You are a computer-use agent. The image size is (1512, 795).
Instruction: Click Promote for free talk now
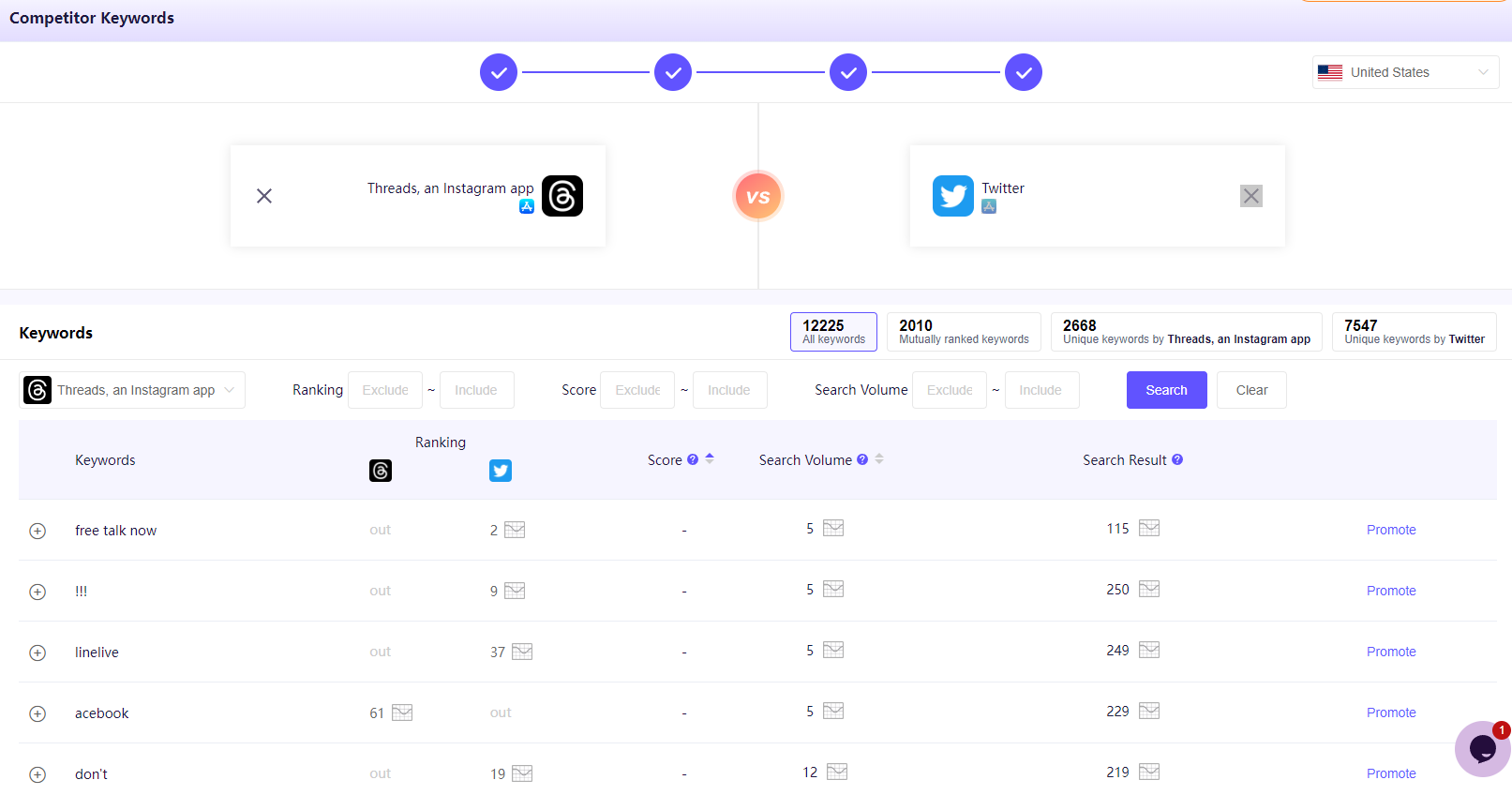coord(1391,530)
